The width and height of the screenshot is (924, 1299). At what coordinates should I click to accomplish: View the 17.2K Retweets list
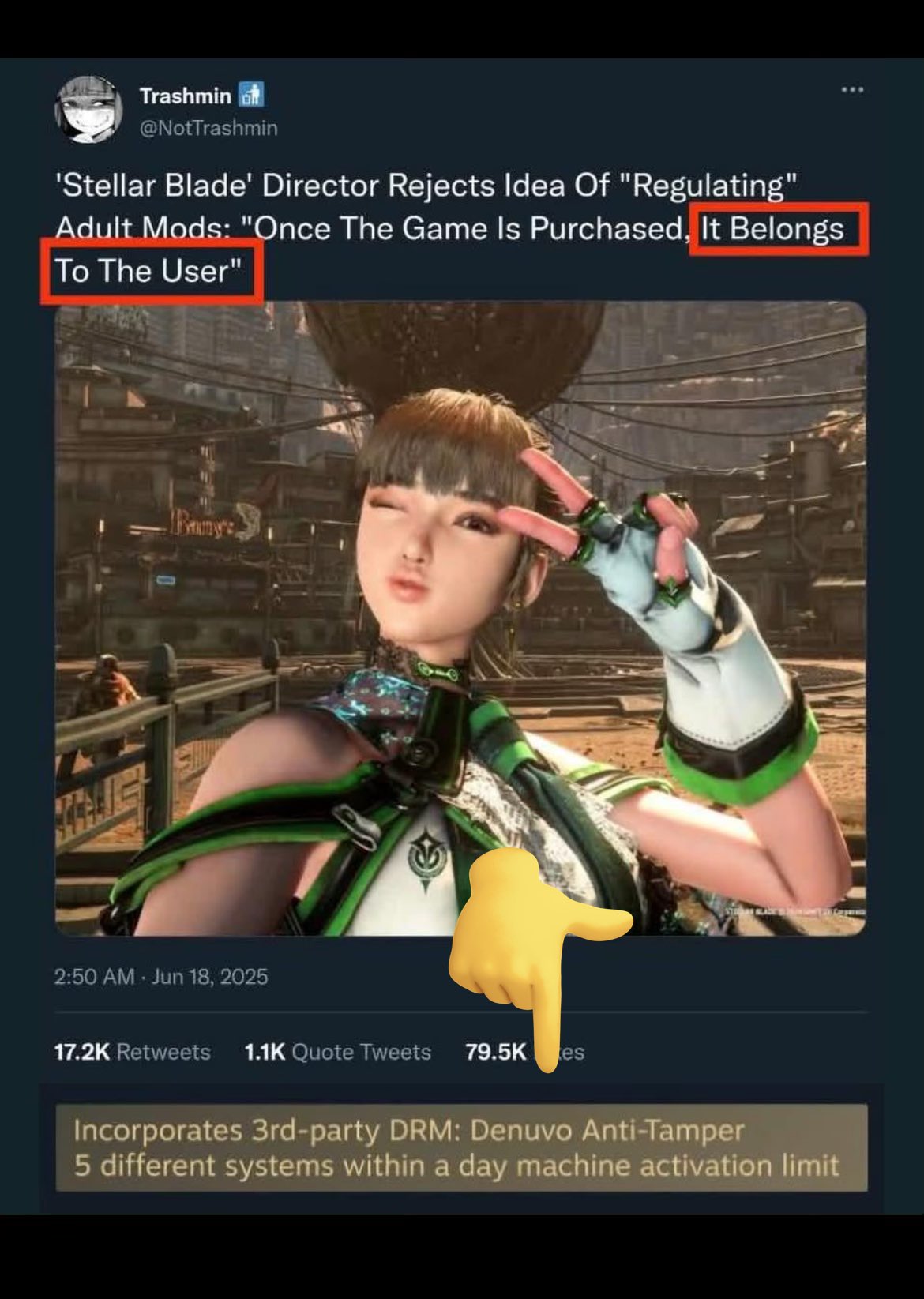[132, 1052]
